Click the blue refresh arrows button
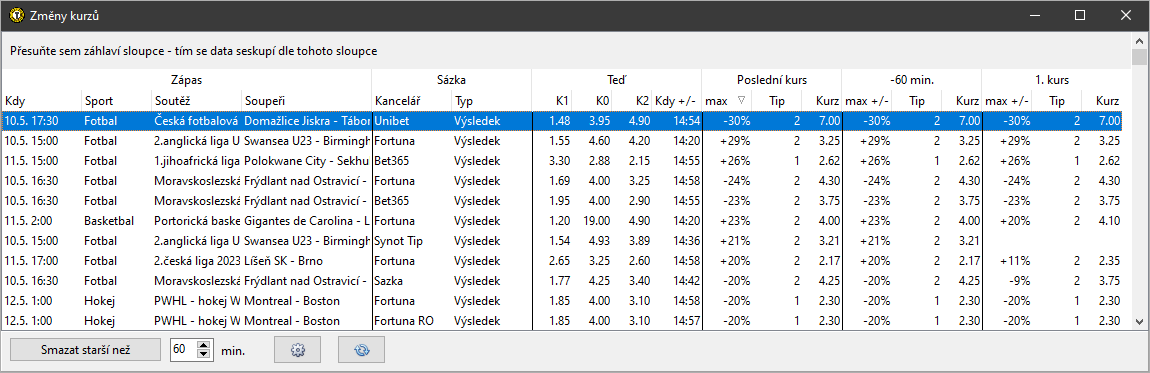 tap(362, 350)
